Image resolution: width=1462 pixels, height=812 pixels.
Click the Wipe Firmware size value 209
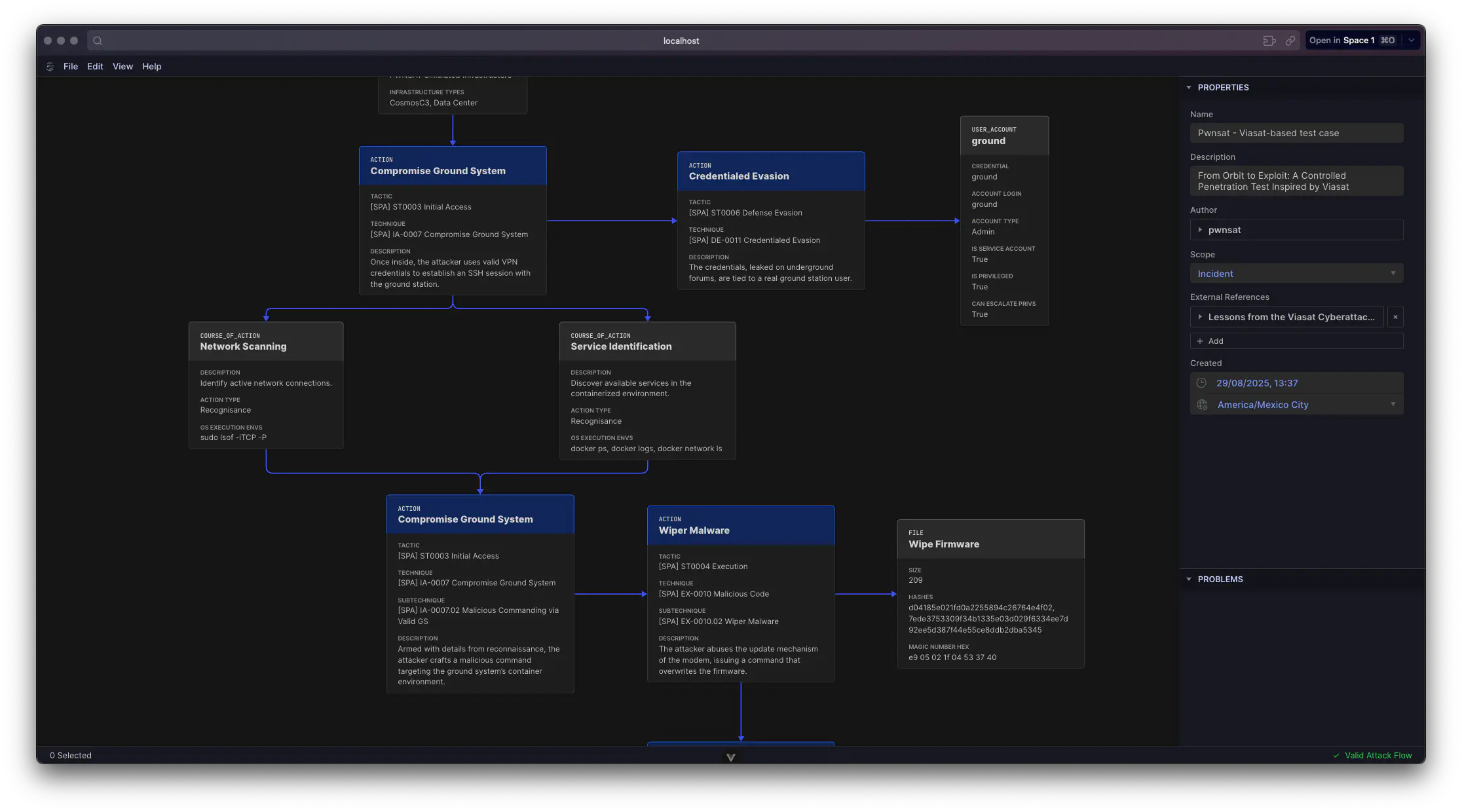pyautogui.click(x=915, y=580)
